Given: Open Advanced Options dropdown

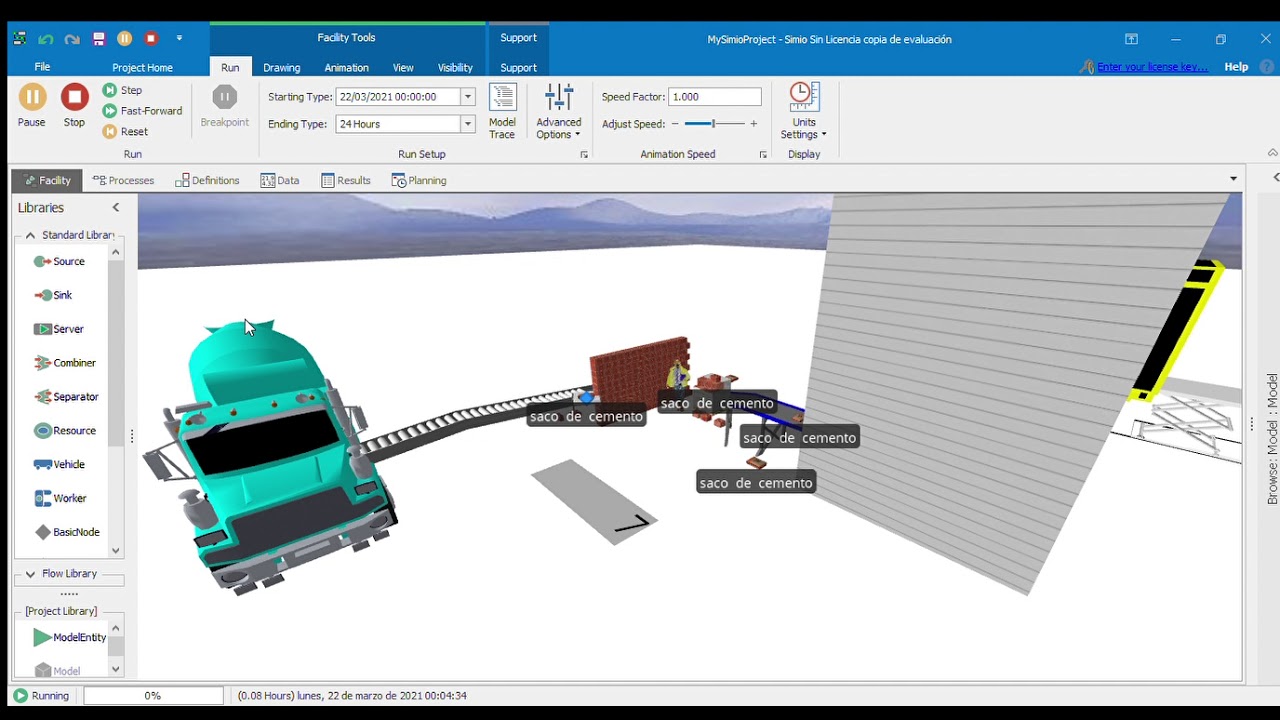Looking at the screenshot, I should tap(558, 111).
